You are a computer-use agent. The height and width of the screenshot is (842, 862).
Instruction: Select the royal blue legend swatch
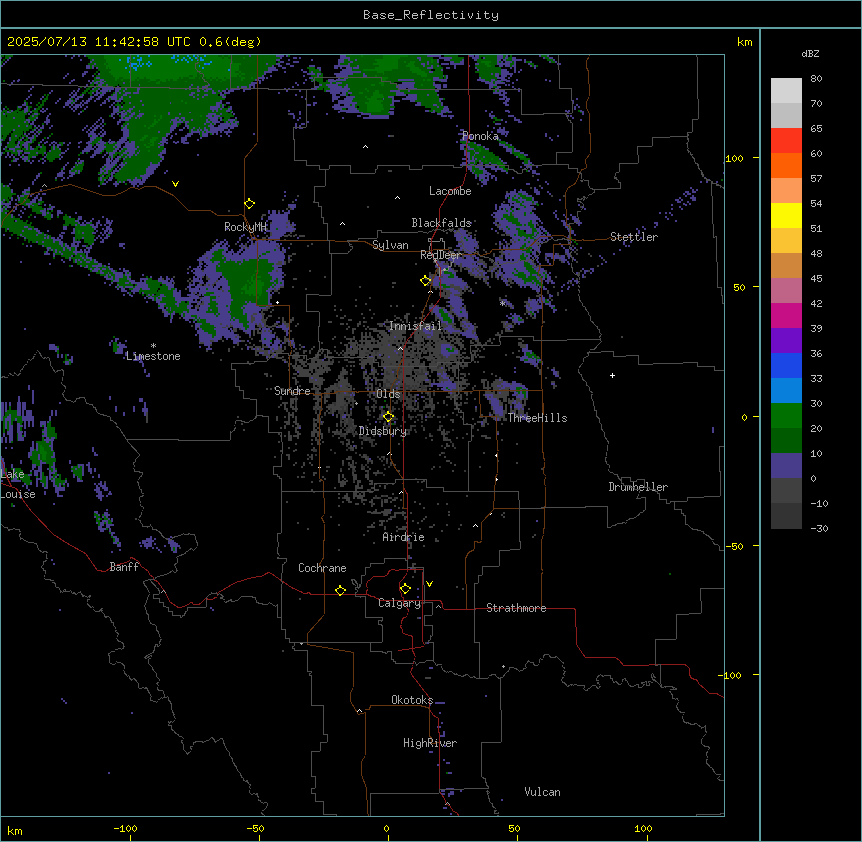[x=786, y=365]
